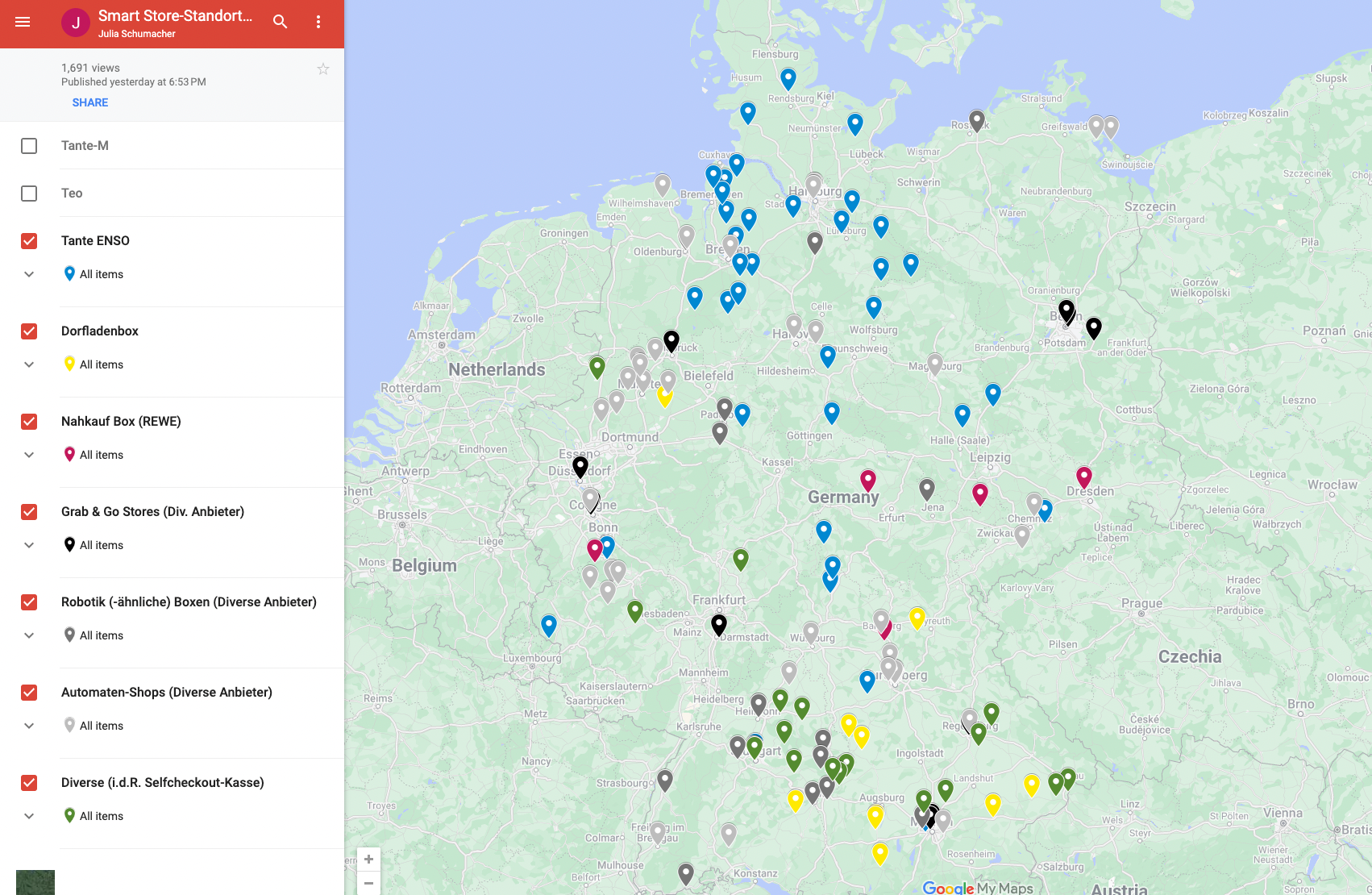The image size is (1372, 895).
Task: Expand Robotik Boxen items chevron
Action: 29,635
